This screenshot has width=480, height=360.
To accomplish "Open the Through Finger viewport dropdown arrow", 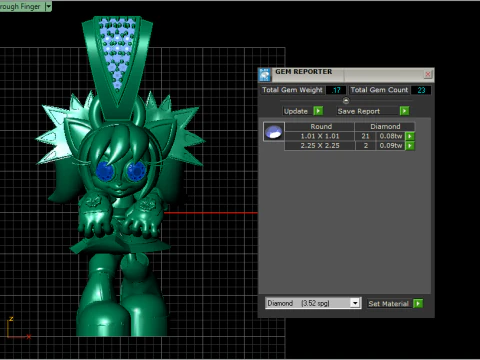I will click(48, 6).
